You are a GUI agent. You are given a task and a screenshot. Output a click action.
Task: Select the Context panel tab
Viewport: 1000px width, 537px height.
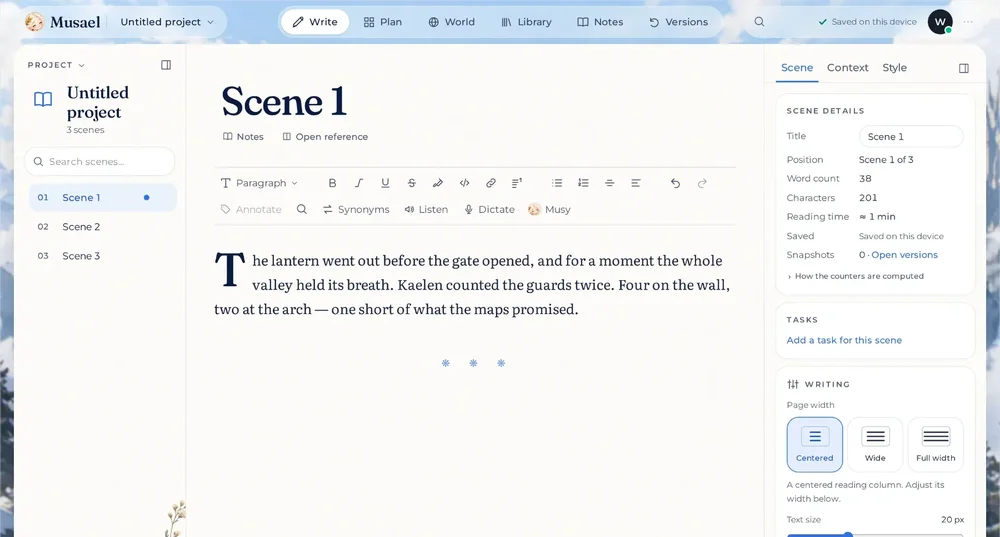click(x=848, y=68)
